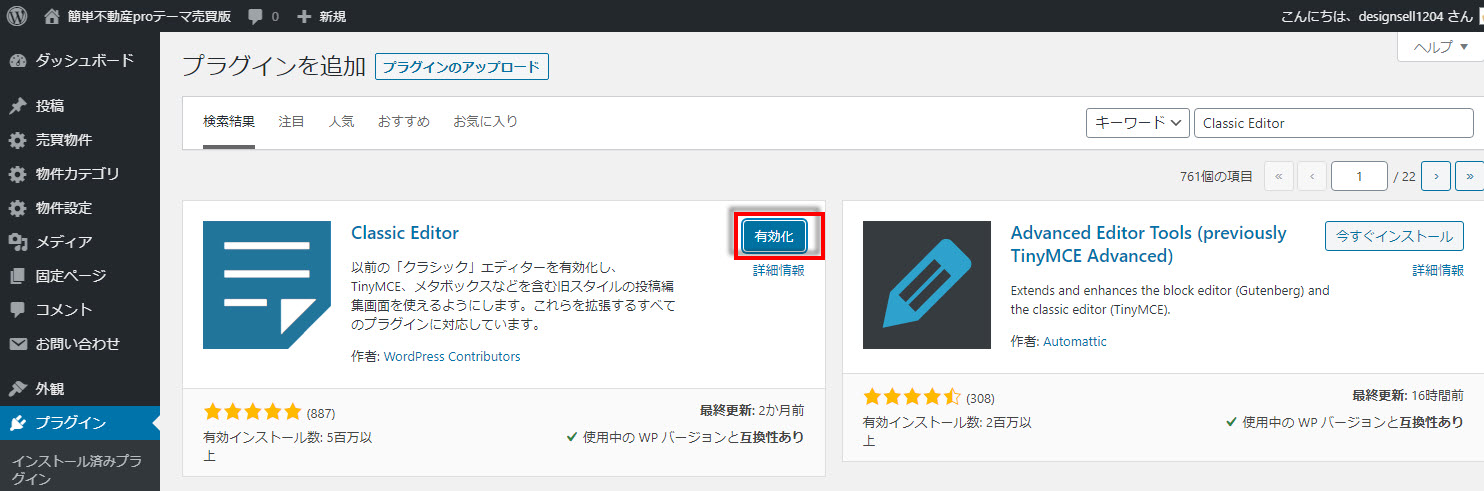Jump to last page of results

pyautogui.click(x=1468, y=176)
